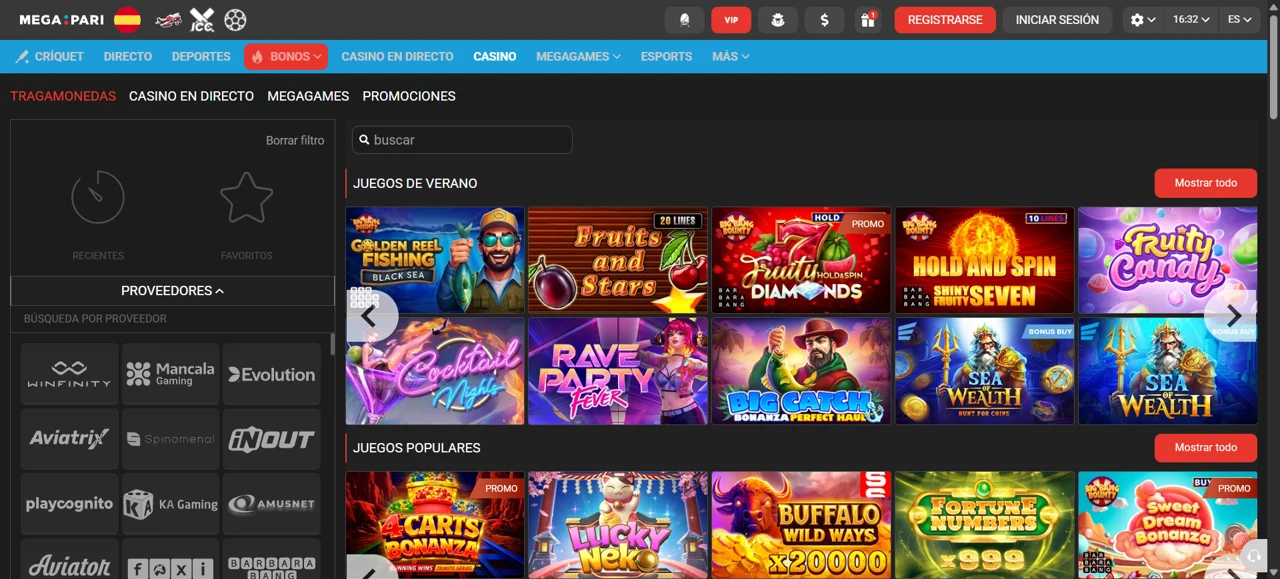Screen dimensions: 1280x579
Task: Open the Directo nav item
Action: pos(128,57)
